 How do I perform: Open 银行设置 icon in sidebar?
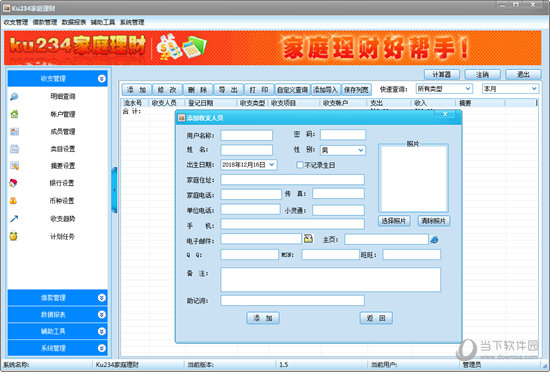pyautogui.click(x=13, y=183)
